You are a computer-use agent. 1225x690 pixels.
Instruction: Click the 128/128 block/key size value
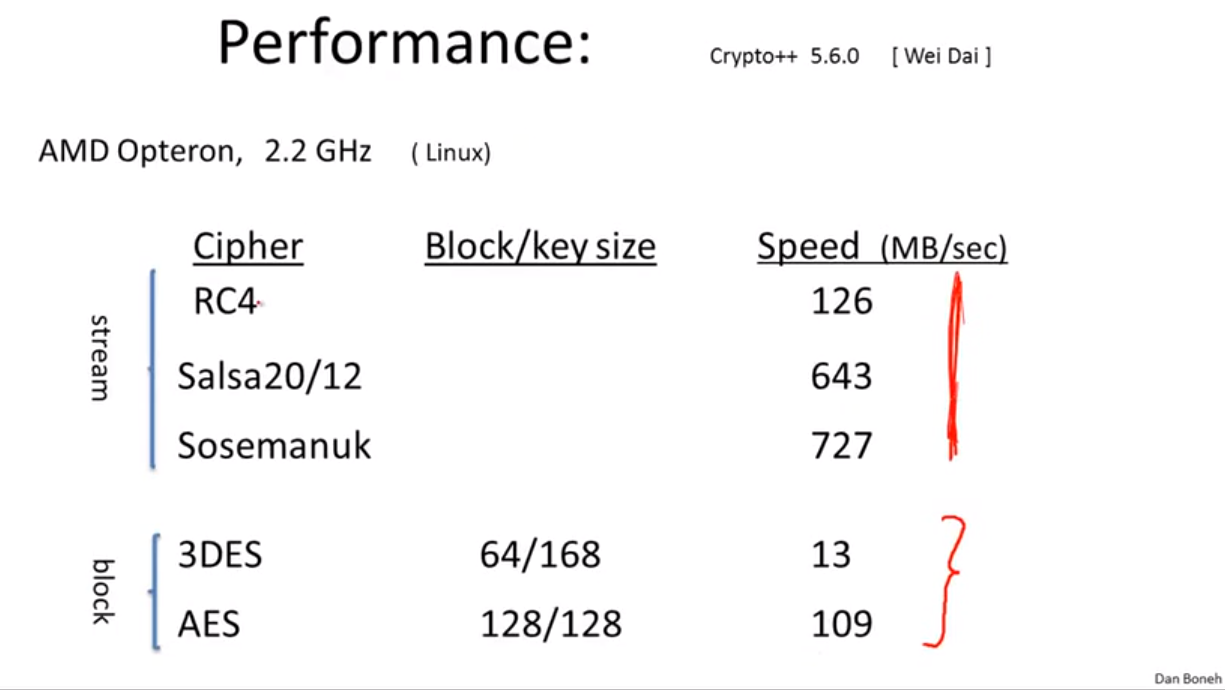[551, 625]
